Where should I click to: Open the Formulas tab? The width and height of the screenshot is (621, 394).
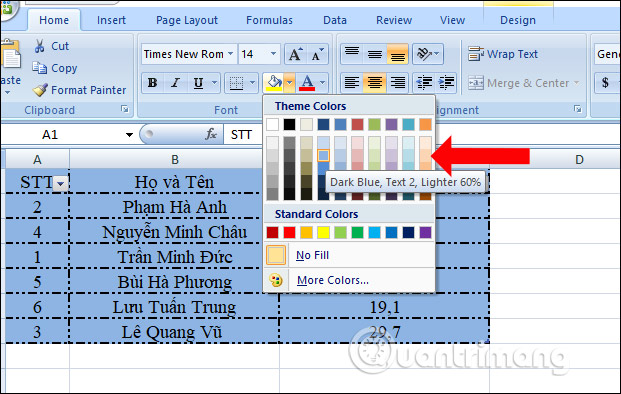click(269, 20)
